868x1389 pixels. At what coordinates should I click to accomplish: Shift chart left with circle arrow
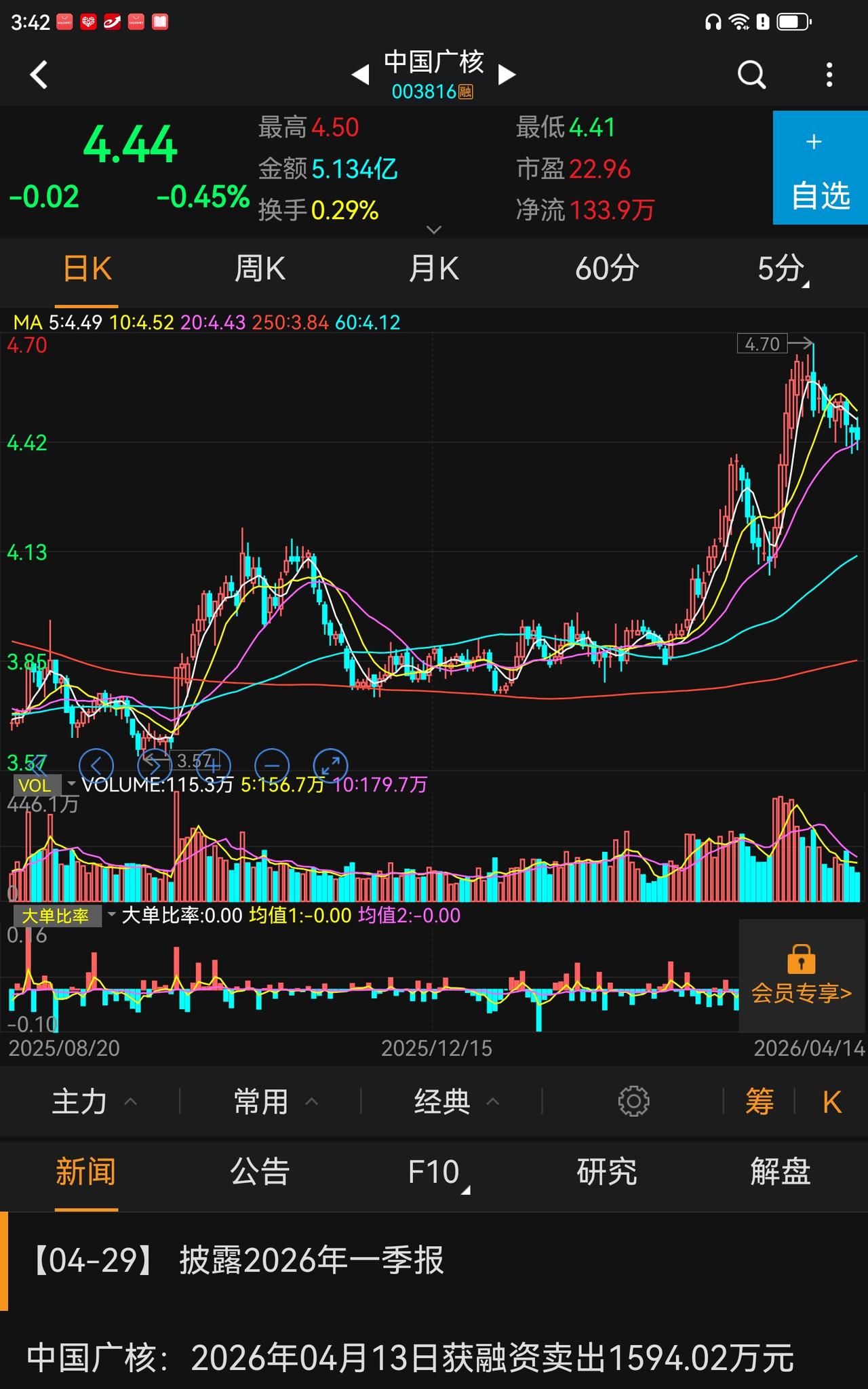pos(96,766)
